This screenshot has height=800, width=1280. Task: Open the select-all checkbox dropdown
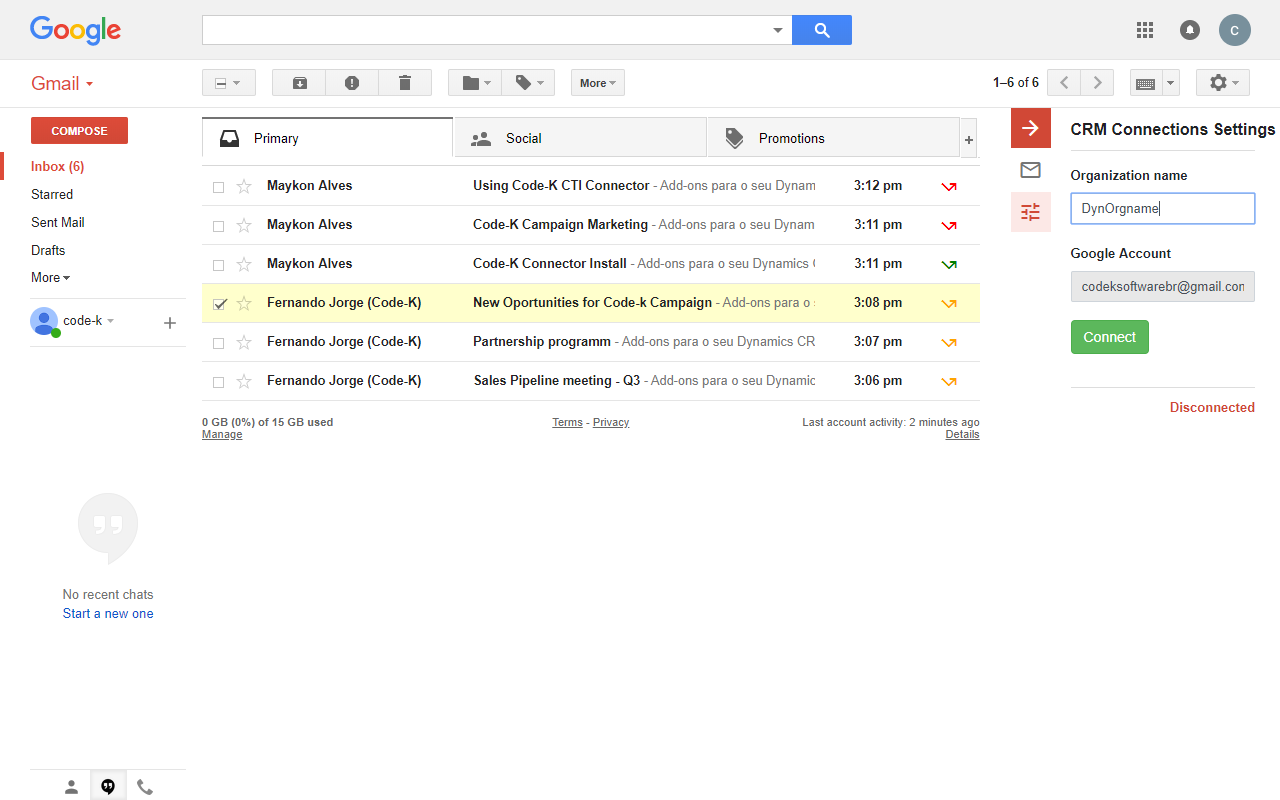pos(229,83)
